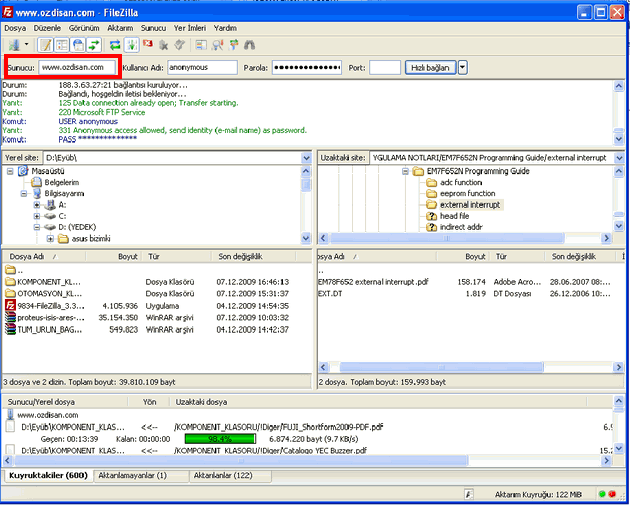Sort remote files by Tür column
The height and width of the screenshot is (505, 630).
tap(518, 256)
